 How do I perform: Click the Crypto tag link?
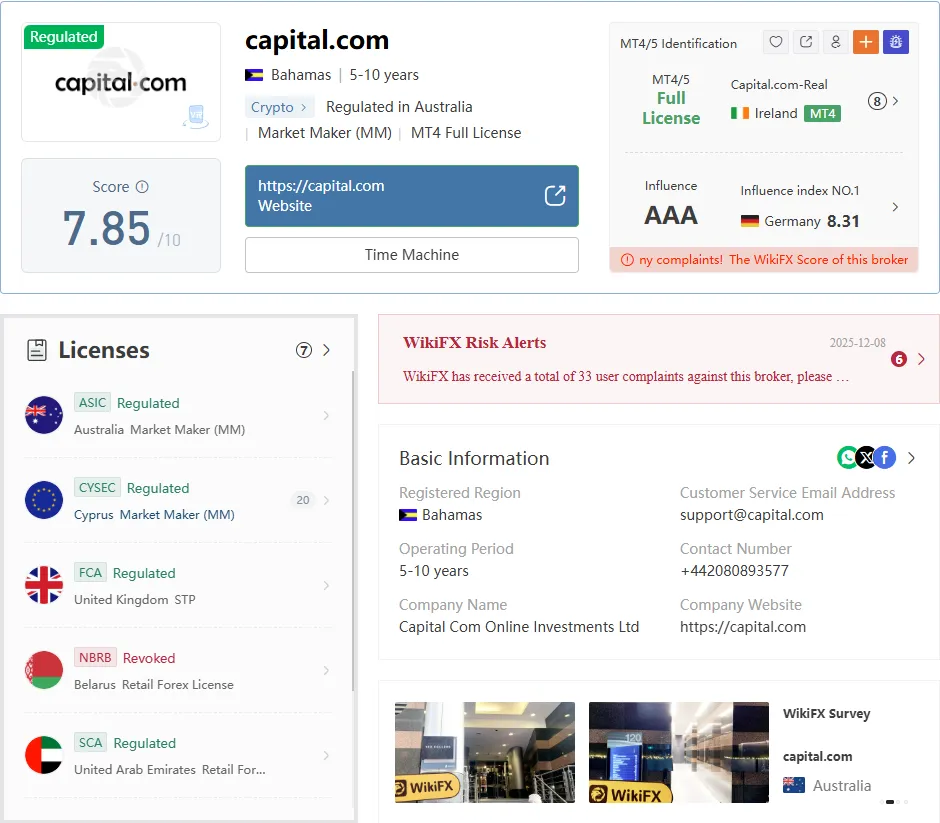pos(279,107)
